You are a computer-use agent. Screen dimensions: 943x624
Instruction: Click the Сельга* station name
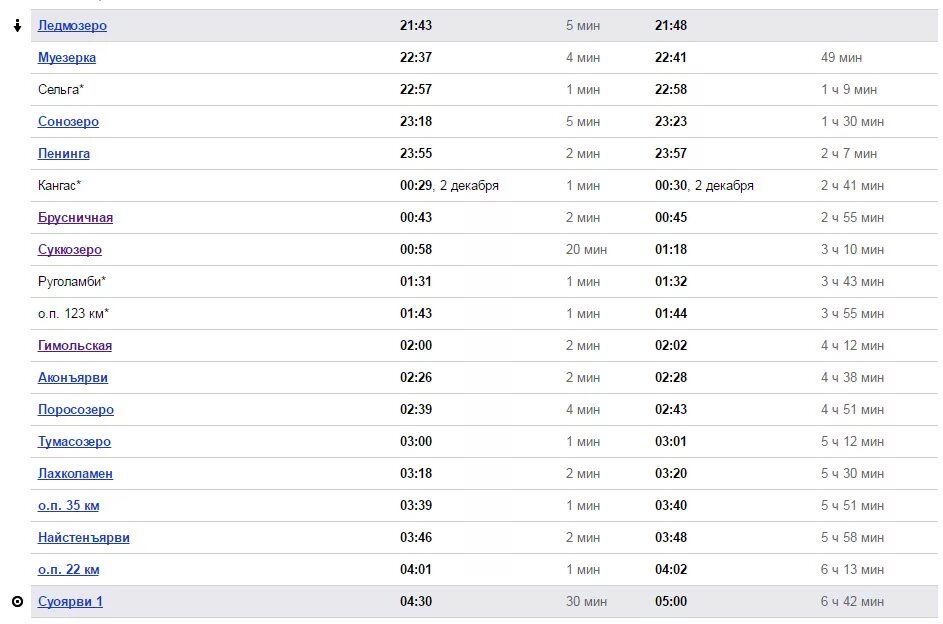click(61, 90)
